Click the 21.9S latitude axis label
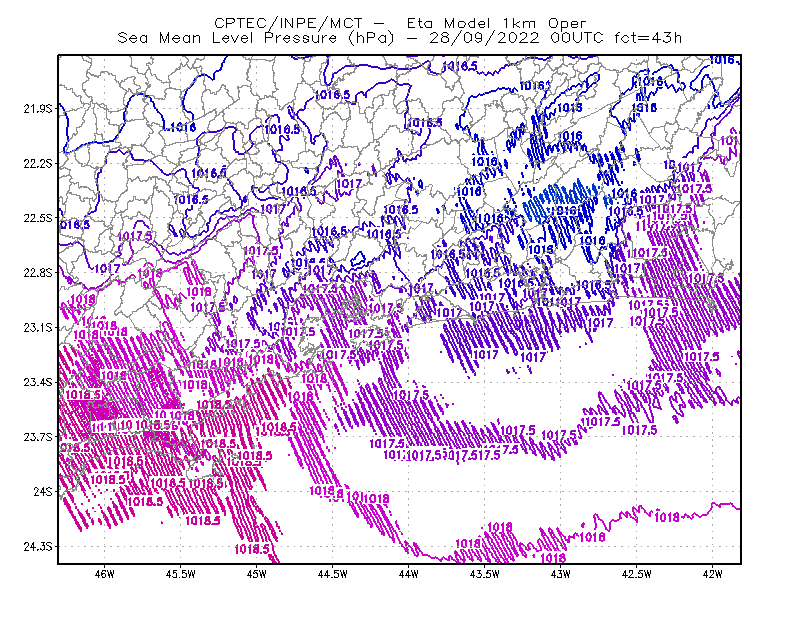Image resolution: width=800 pixels, height=618 pixels. click(x=38, y=109)
